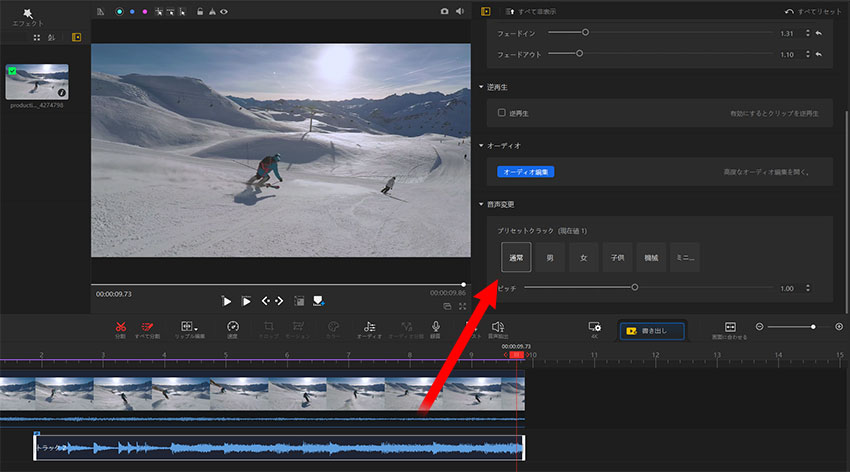The image size is (850, 472).
Task: Open the カラー palette tool
Action: 333,329
